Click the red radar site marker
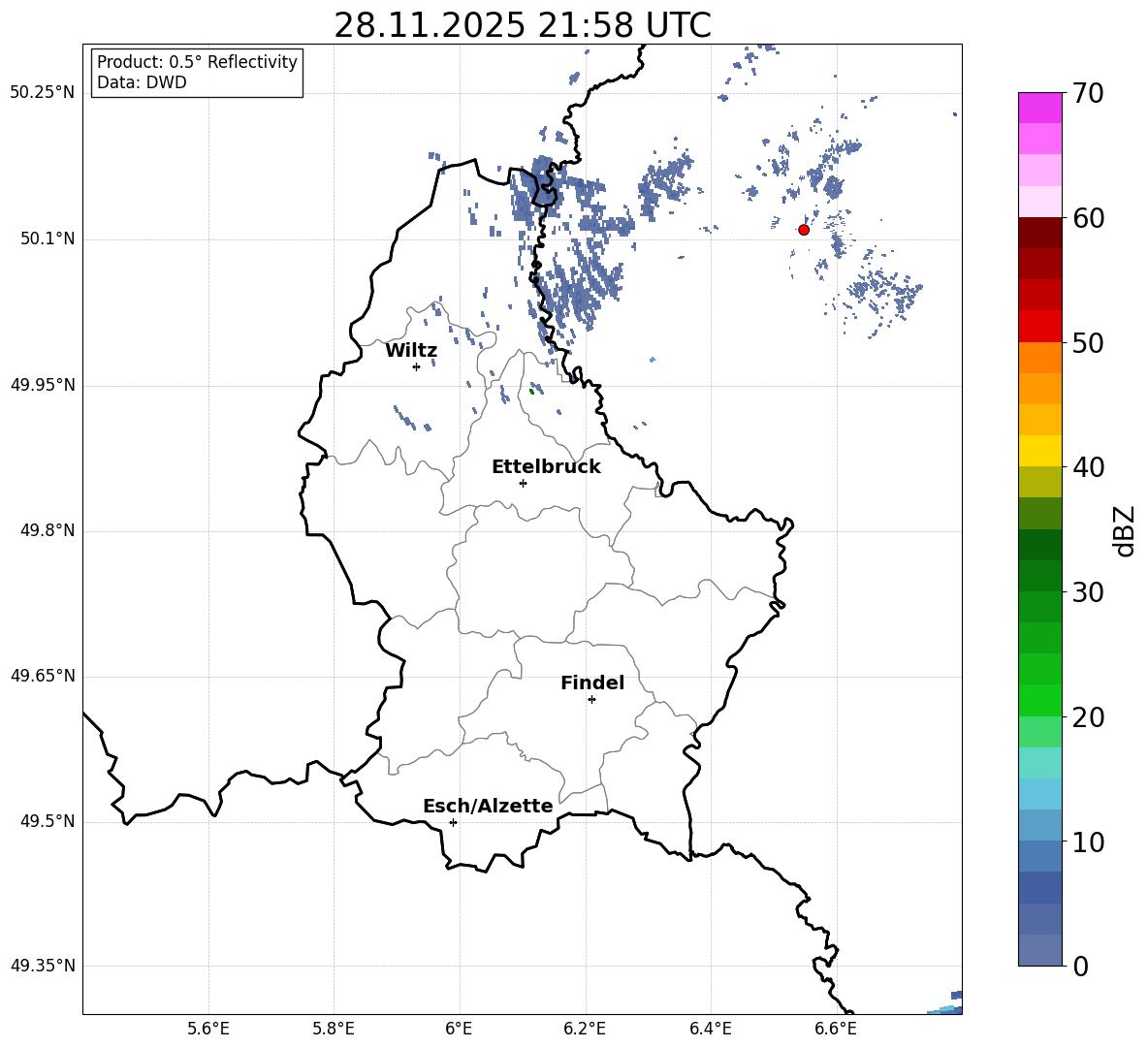The image size is (1148, 1048). coord(803,230)
